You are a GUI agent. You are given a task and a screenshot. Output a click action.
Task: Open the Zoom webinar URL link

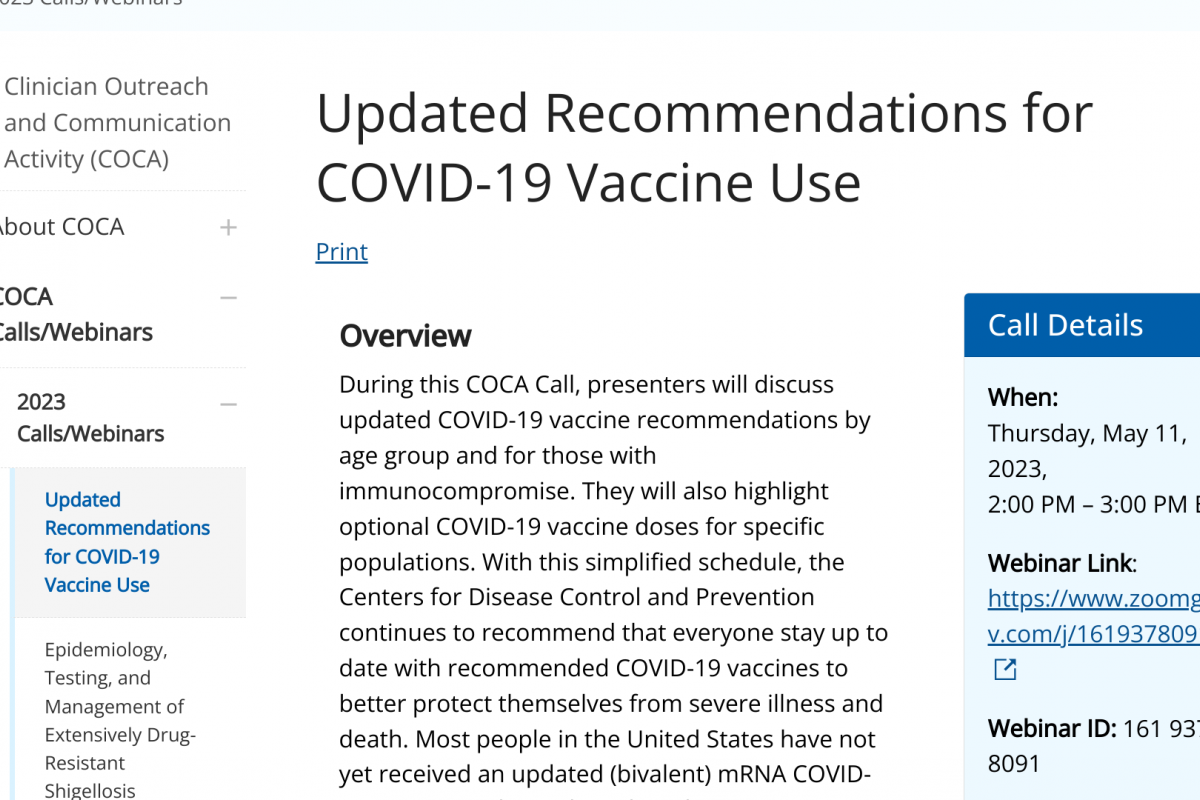pos(1093,615)
